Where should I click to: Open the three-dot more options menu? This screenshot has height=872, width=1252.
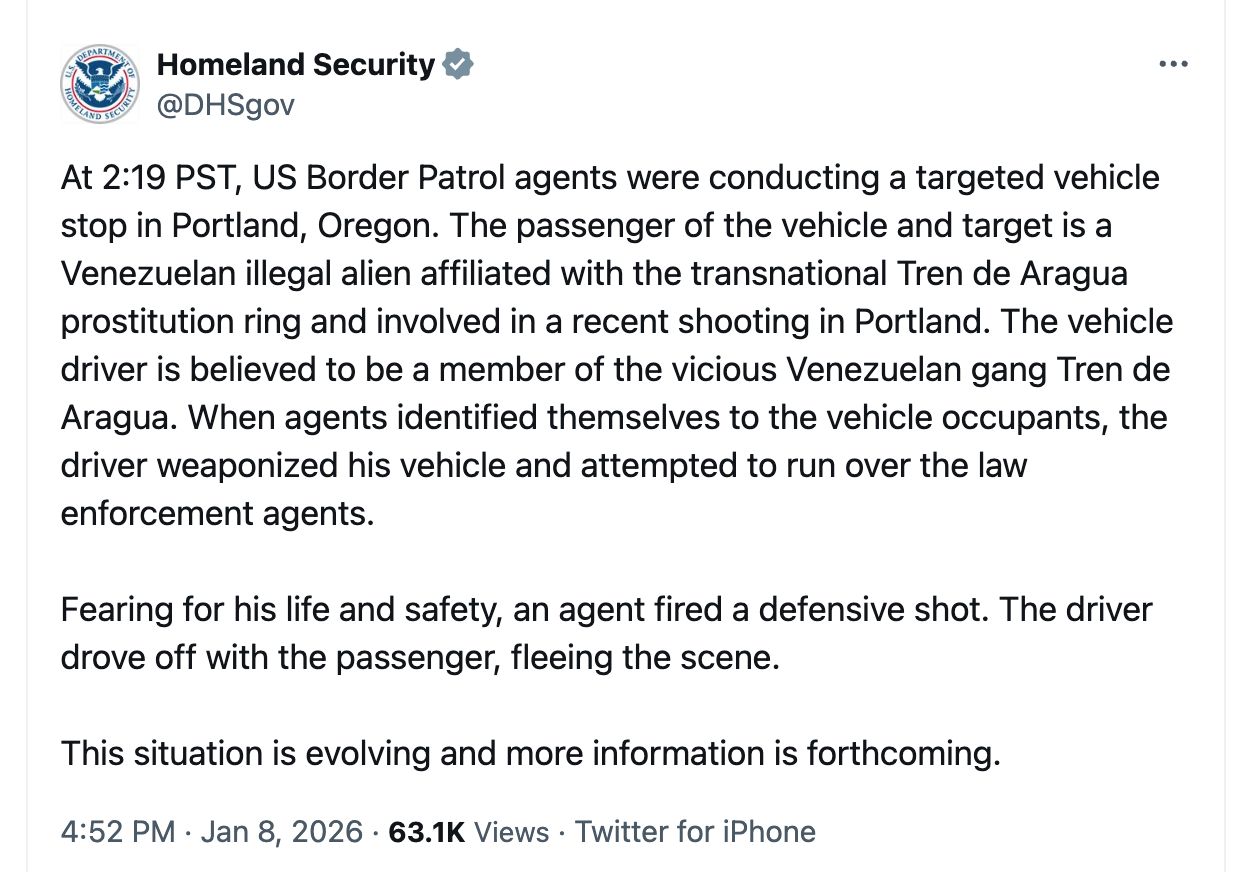point(1172,65)
